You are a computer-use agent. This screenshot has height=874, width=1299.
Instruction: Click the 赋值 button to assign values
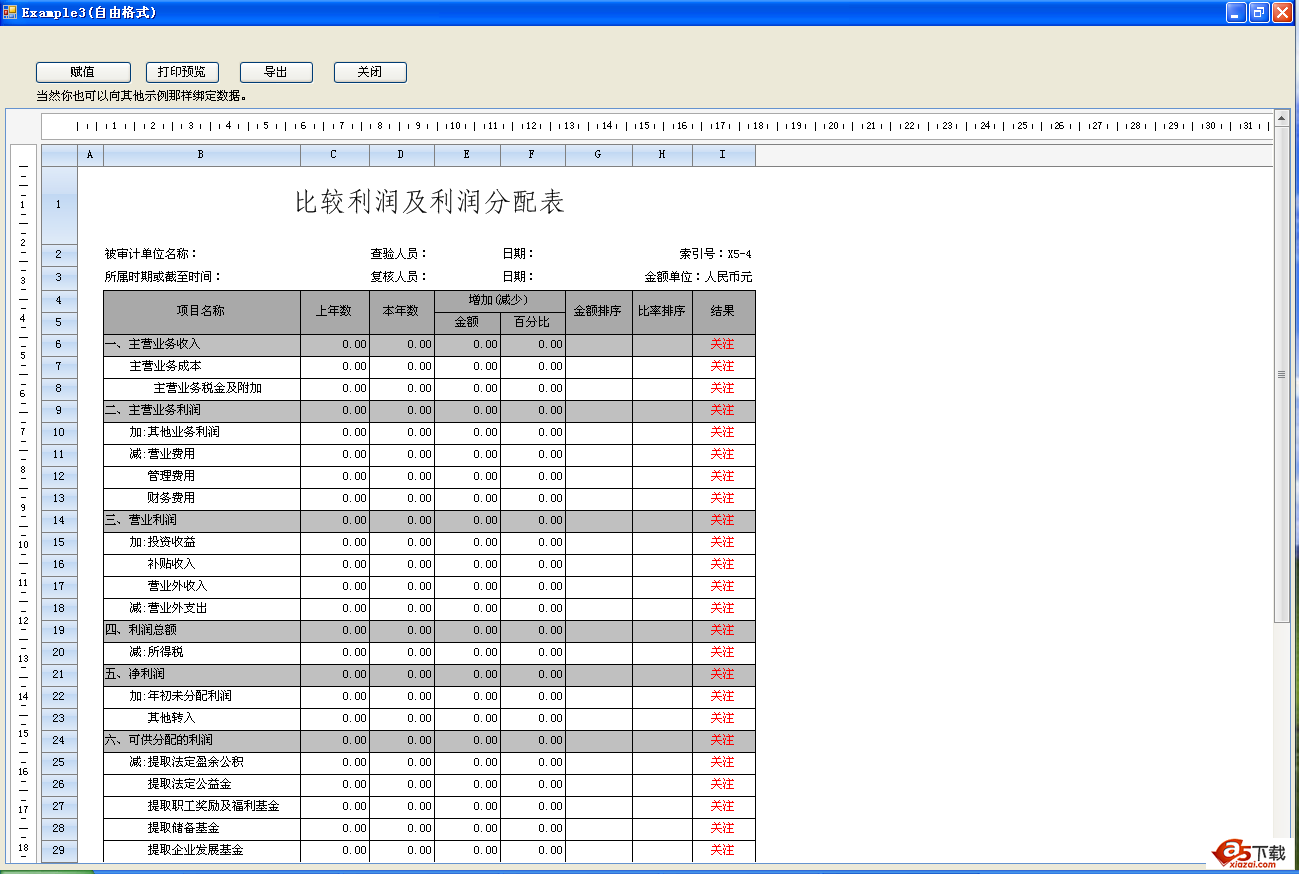(83, 71)
